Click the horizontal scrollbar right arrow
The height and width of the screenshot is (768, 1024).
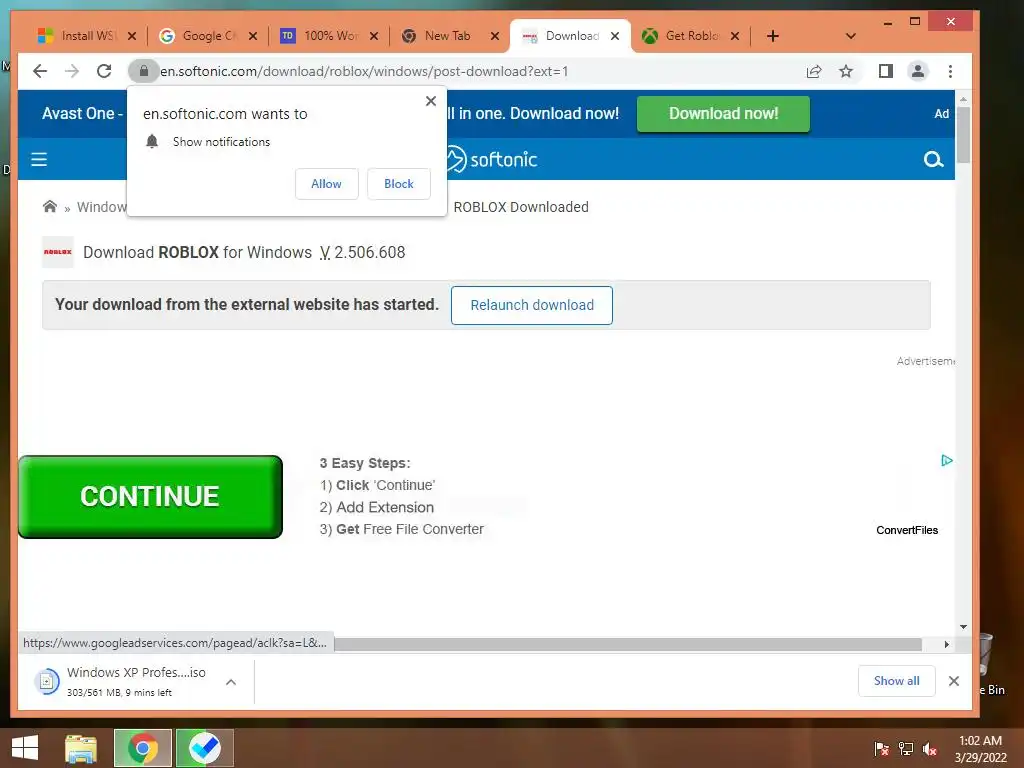(x=947, y=645)
